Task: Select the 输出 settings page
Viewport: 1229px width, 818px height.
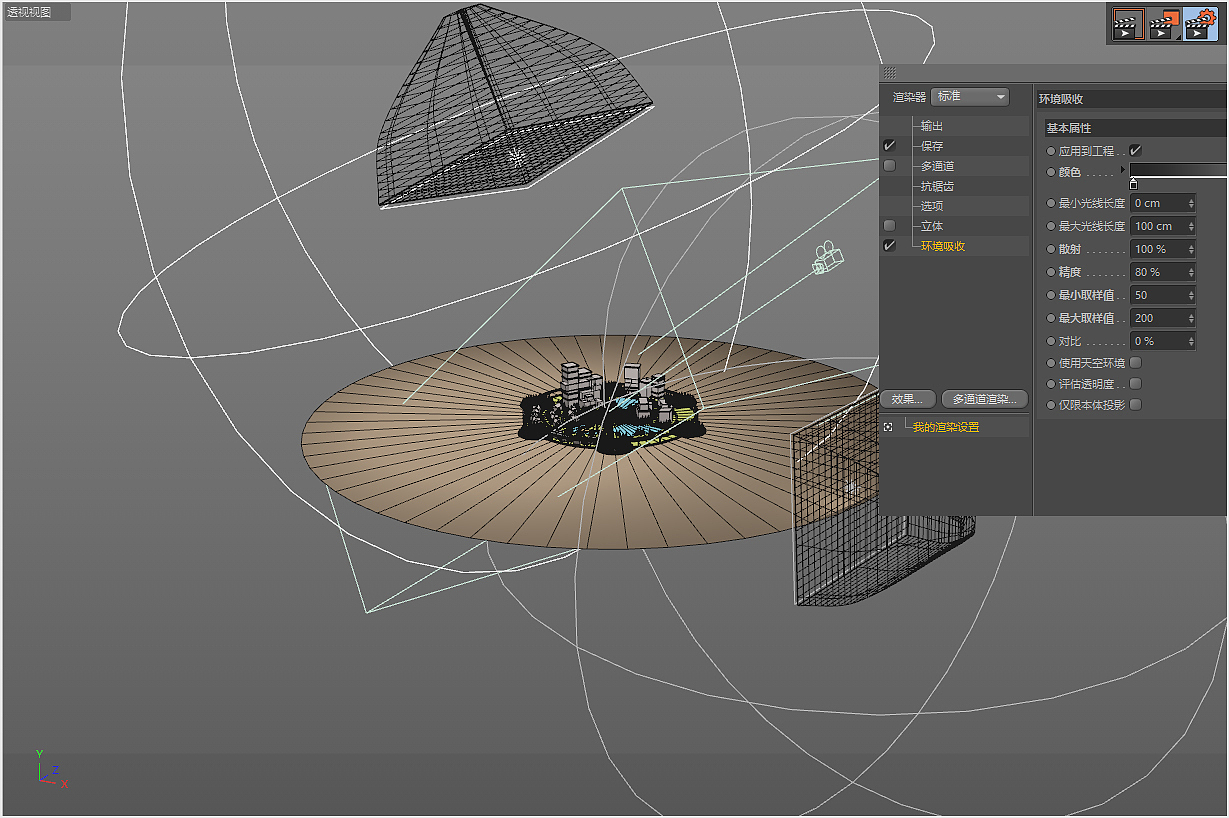Action: point(932,126)
